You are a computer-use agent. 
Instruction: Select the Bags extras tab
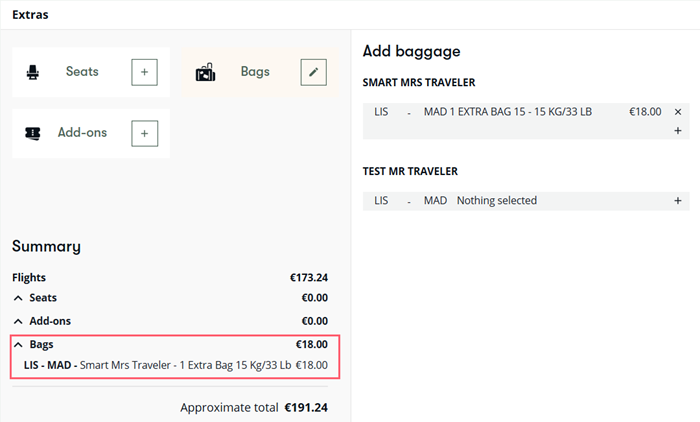(x=260, y=72)
